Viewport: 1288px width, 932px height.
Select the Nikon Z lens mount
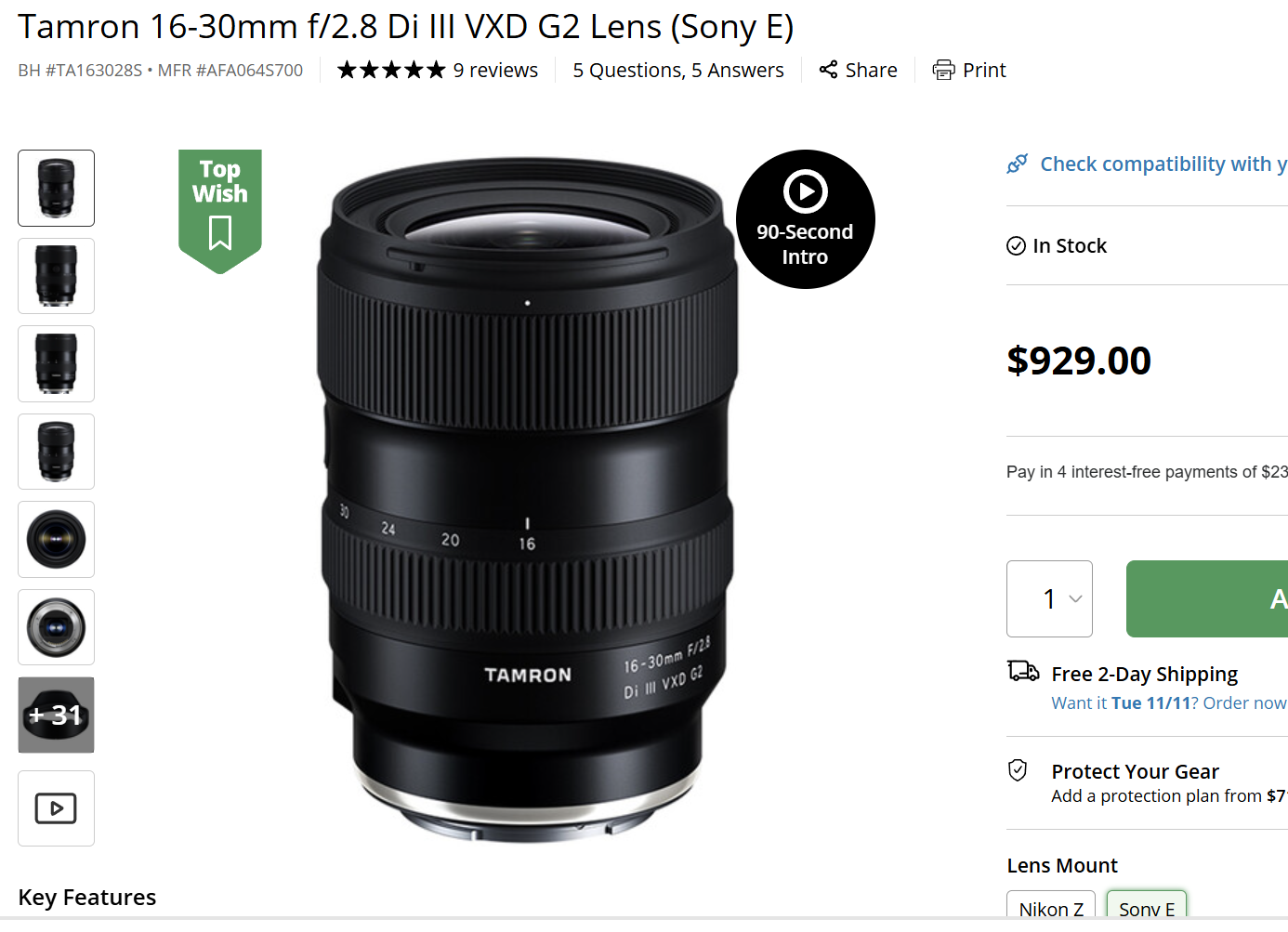(x=1051, y=908)
